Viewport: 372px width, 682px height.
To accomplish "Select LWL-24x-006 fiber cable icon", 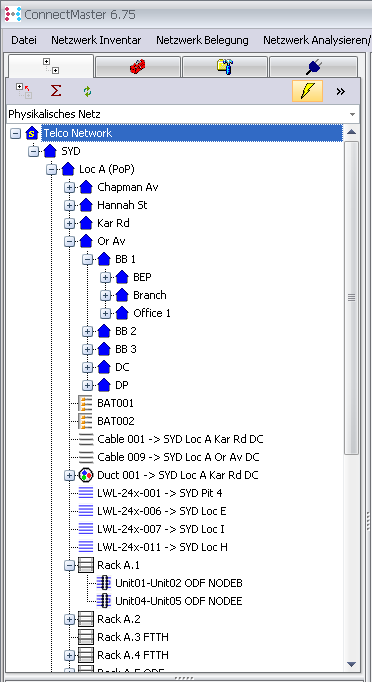I will 86,511.
